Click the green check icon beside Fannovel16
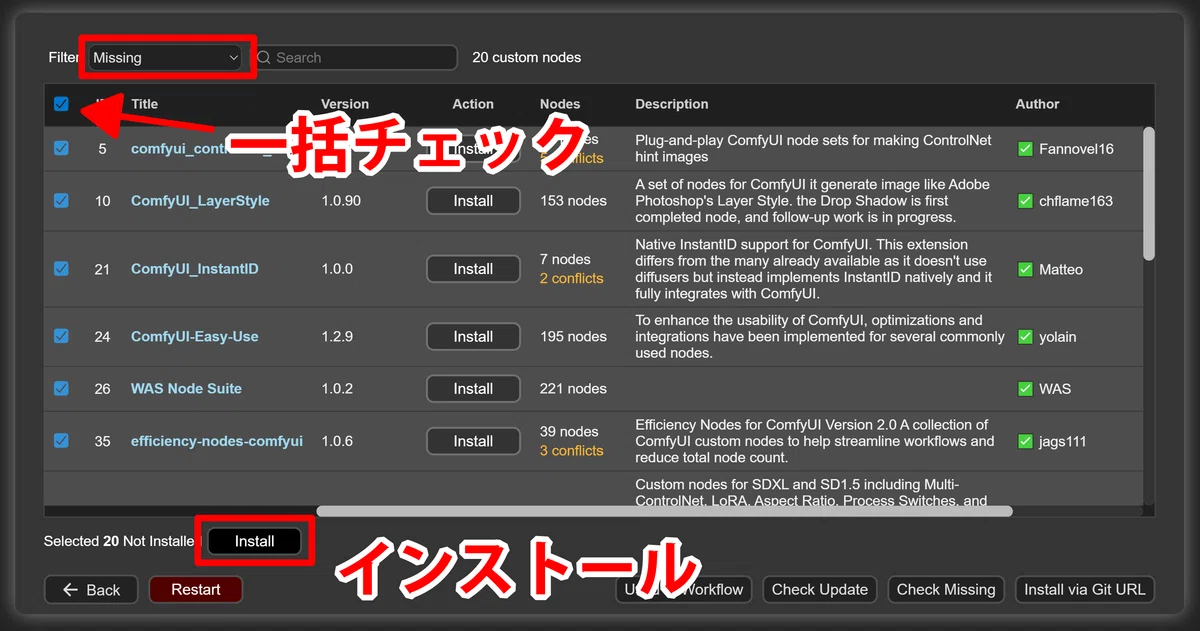 click(x=1025, y=149)
